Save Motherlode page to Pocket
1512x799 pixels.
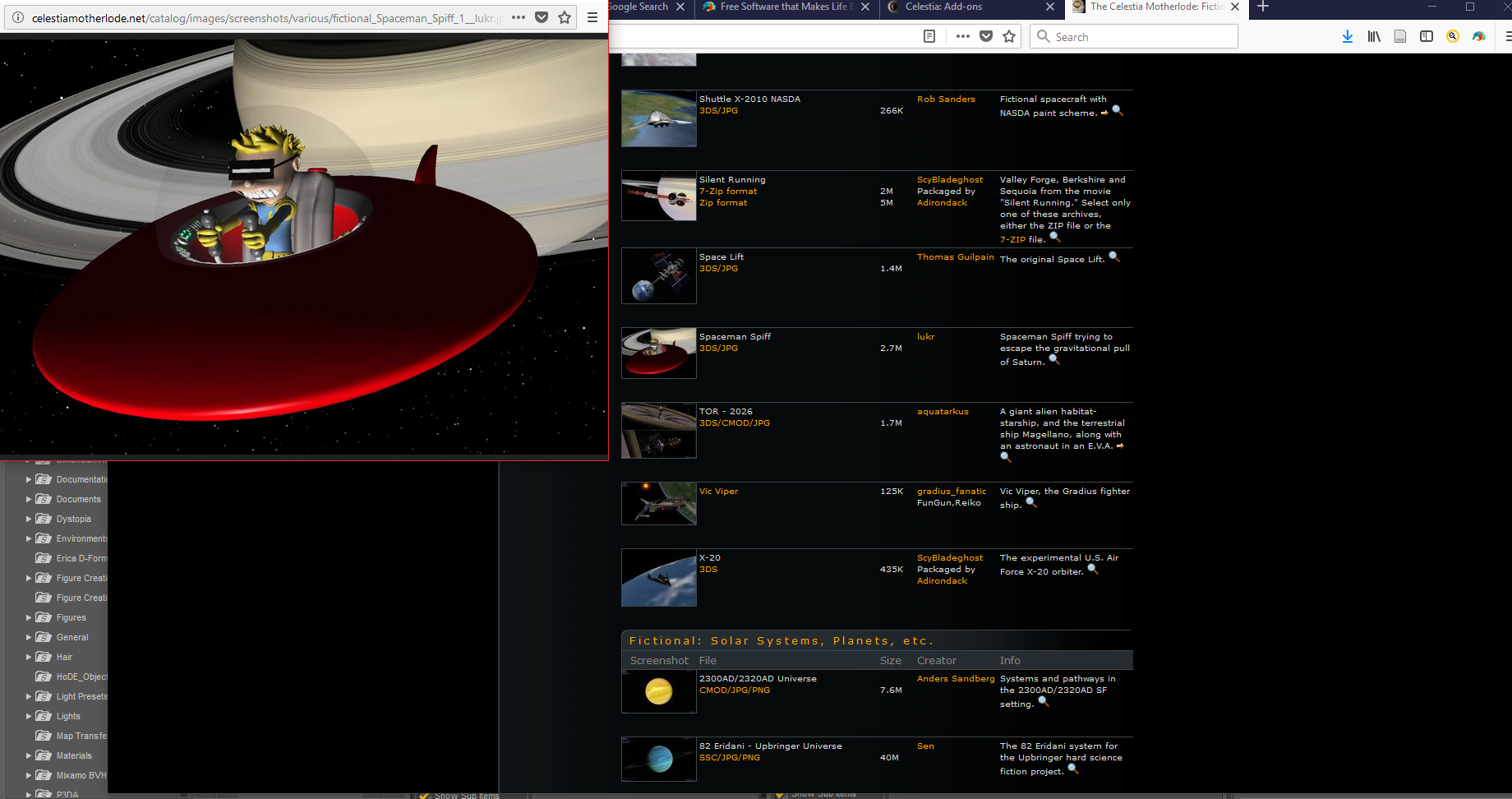(x=986, y=36)
